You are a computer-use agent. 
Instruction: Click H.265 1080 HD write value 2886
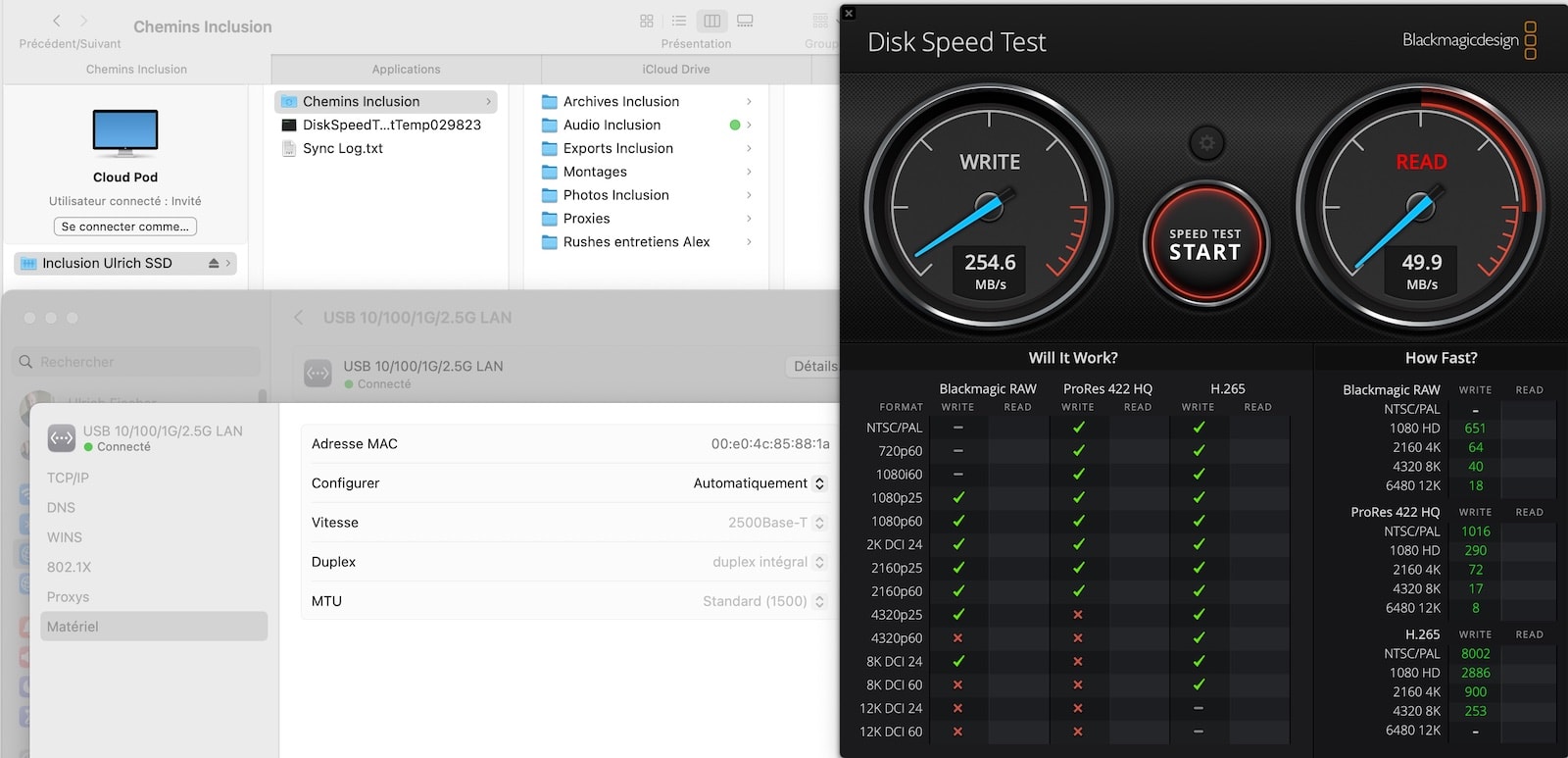click(1475, 673)
